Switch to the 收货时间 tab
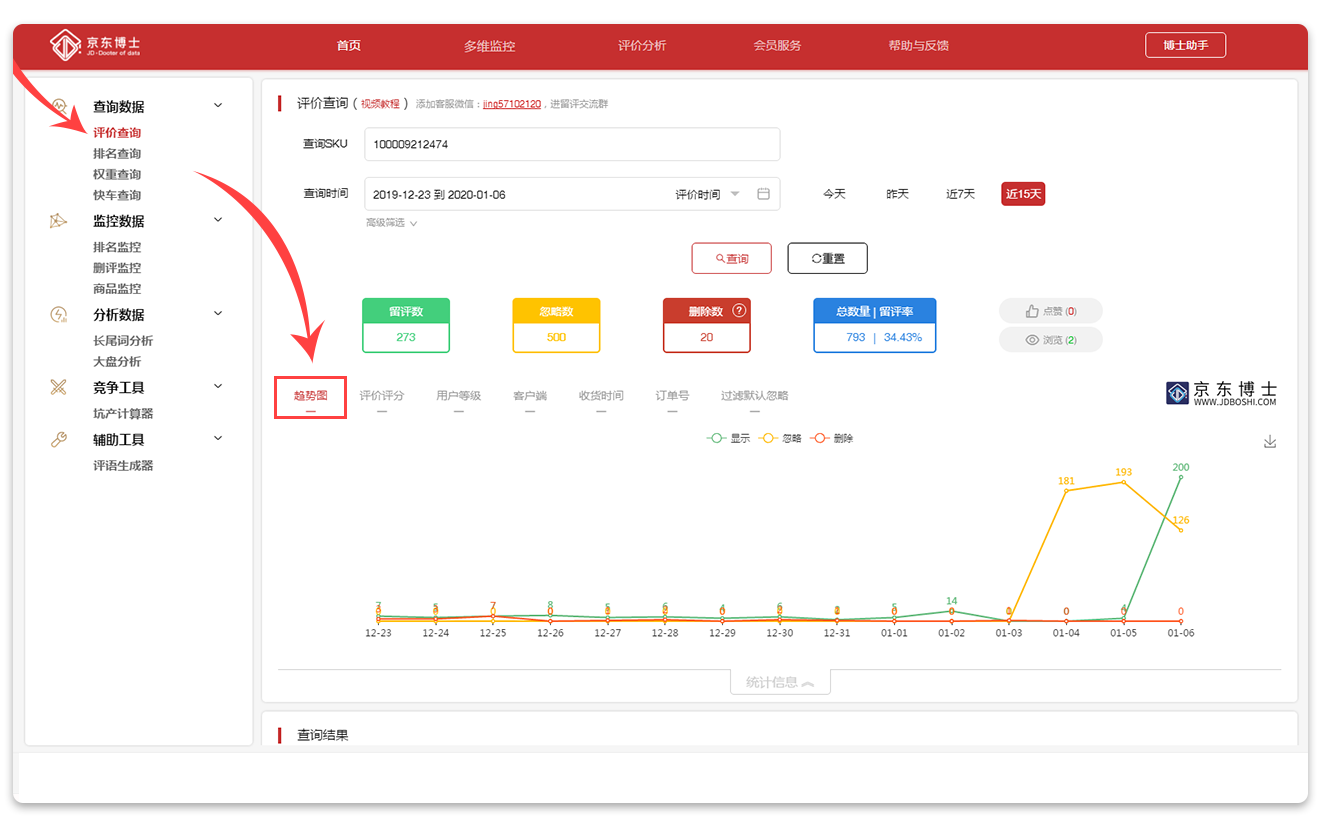Image resolution: width=1320 pixels, height=830 pixels. [x=601, y=396]
